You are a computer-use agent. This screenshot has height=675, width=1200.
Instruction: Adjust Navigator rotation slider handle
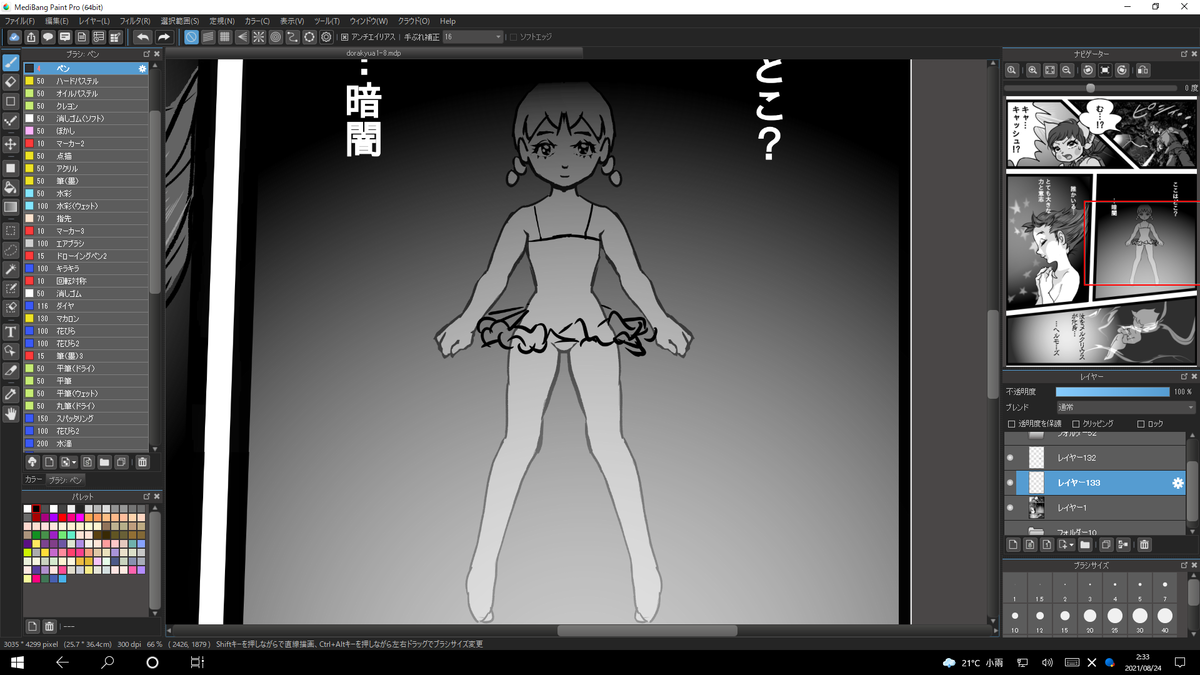1091,88
